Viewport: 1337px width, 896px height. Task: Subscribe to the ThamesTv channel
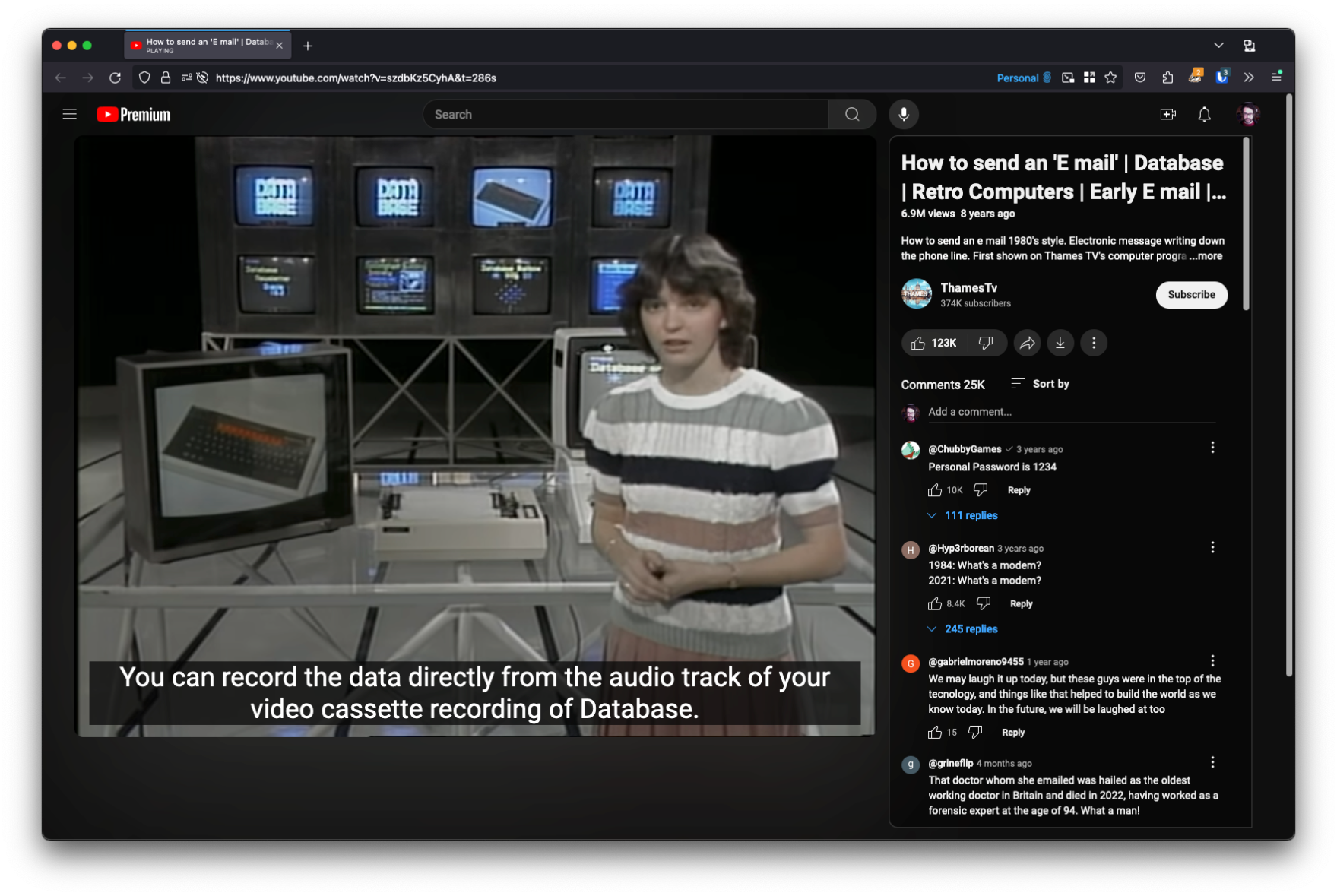[1190, 295]
